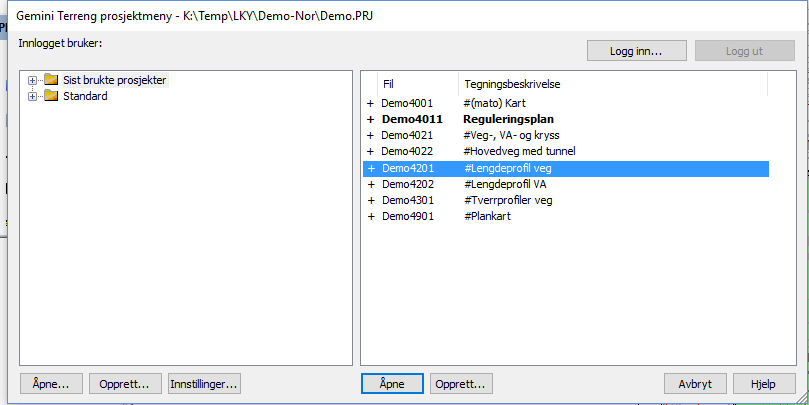
Task: Expand the Sist brukte prosjekter tree node
Action: coord(33,80)
